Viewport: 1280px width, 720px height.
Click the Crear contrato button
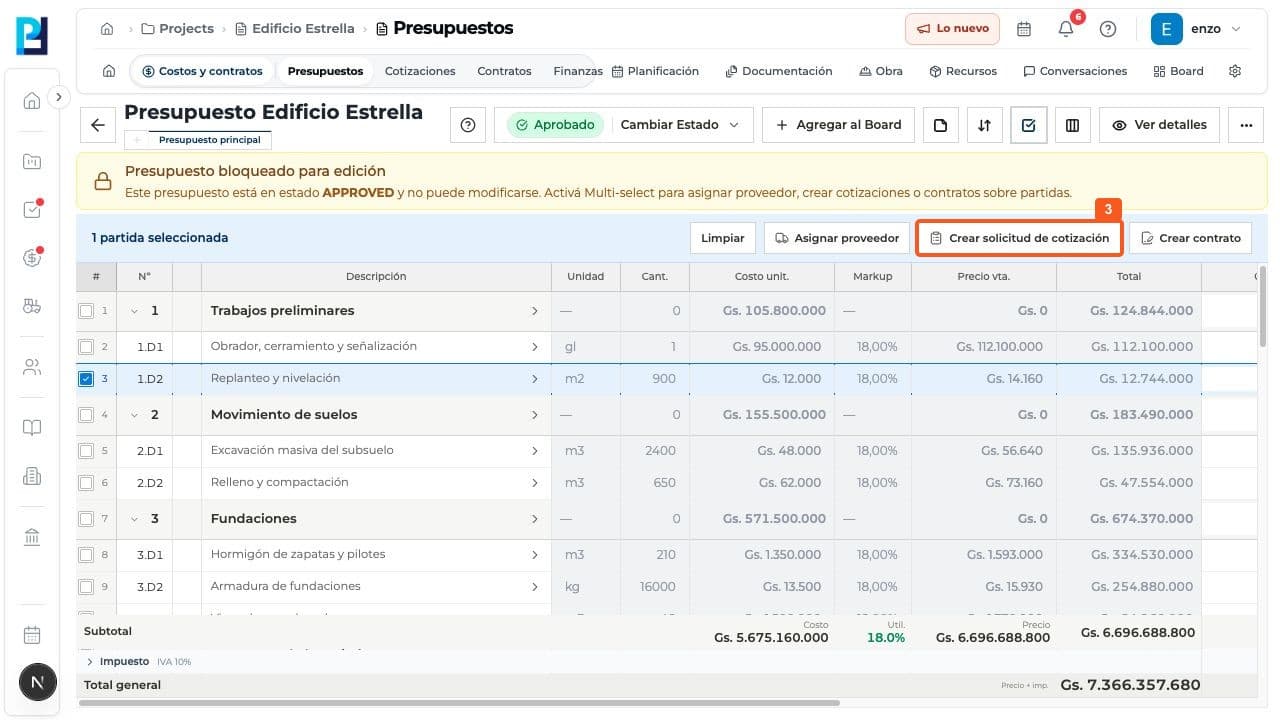pyautogui.click(x=1190, y=238)
